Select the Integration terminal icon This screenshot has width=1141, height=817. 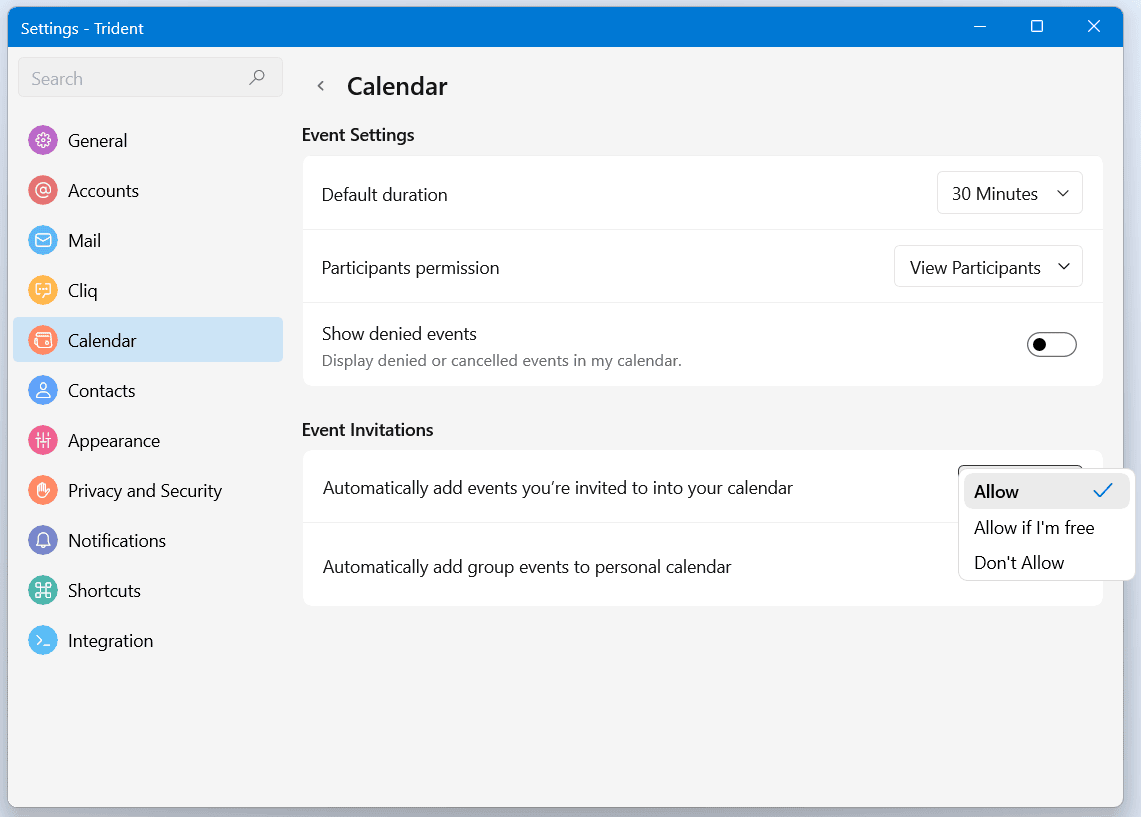pyautogui.click(x=43, y=641)
